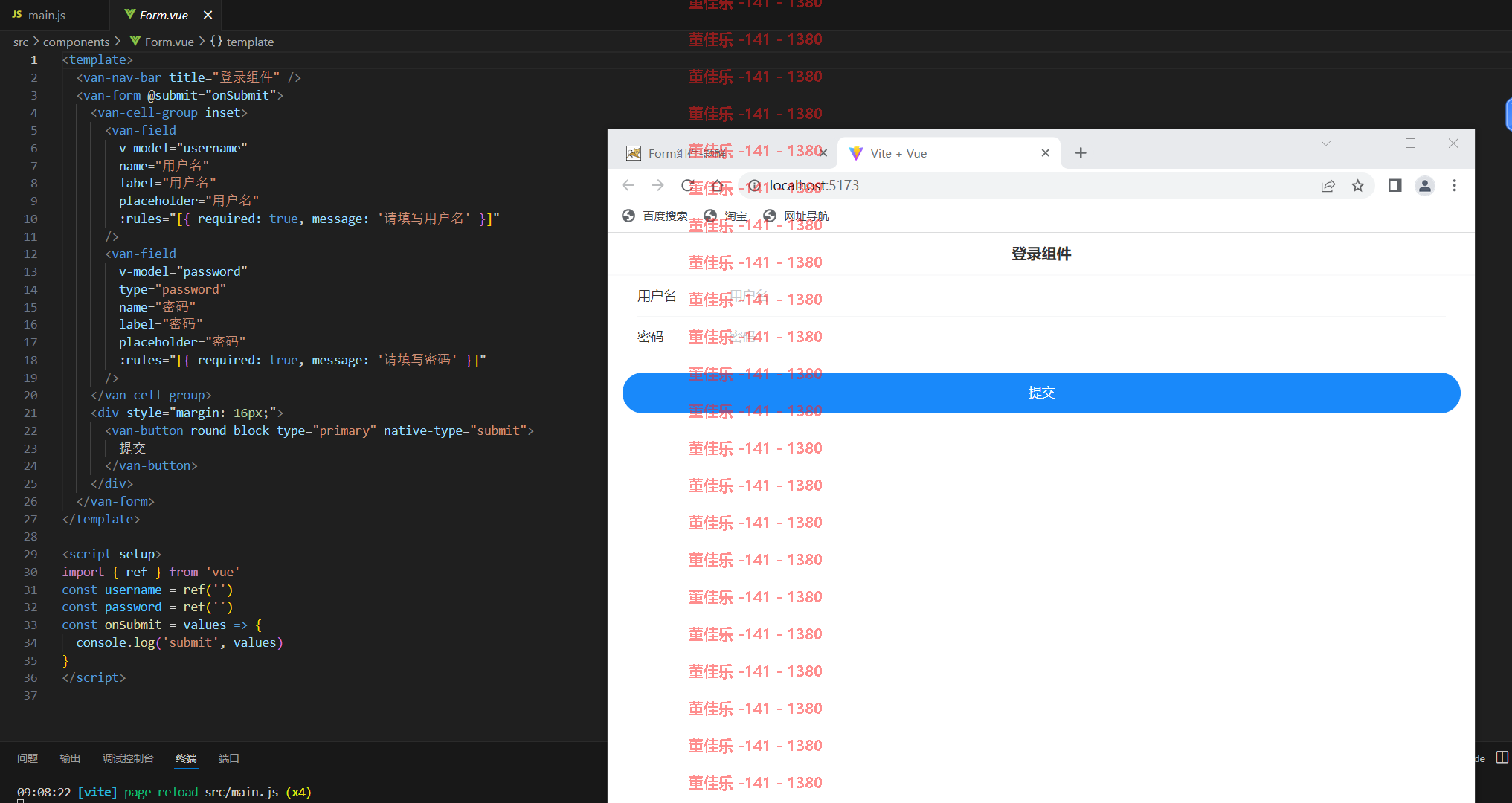Select the Vite + Vue browser tab

coord(948,153)
